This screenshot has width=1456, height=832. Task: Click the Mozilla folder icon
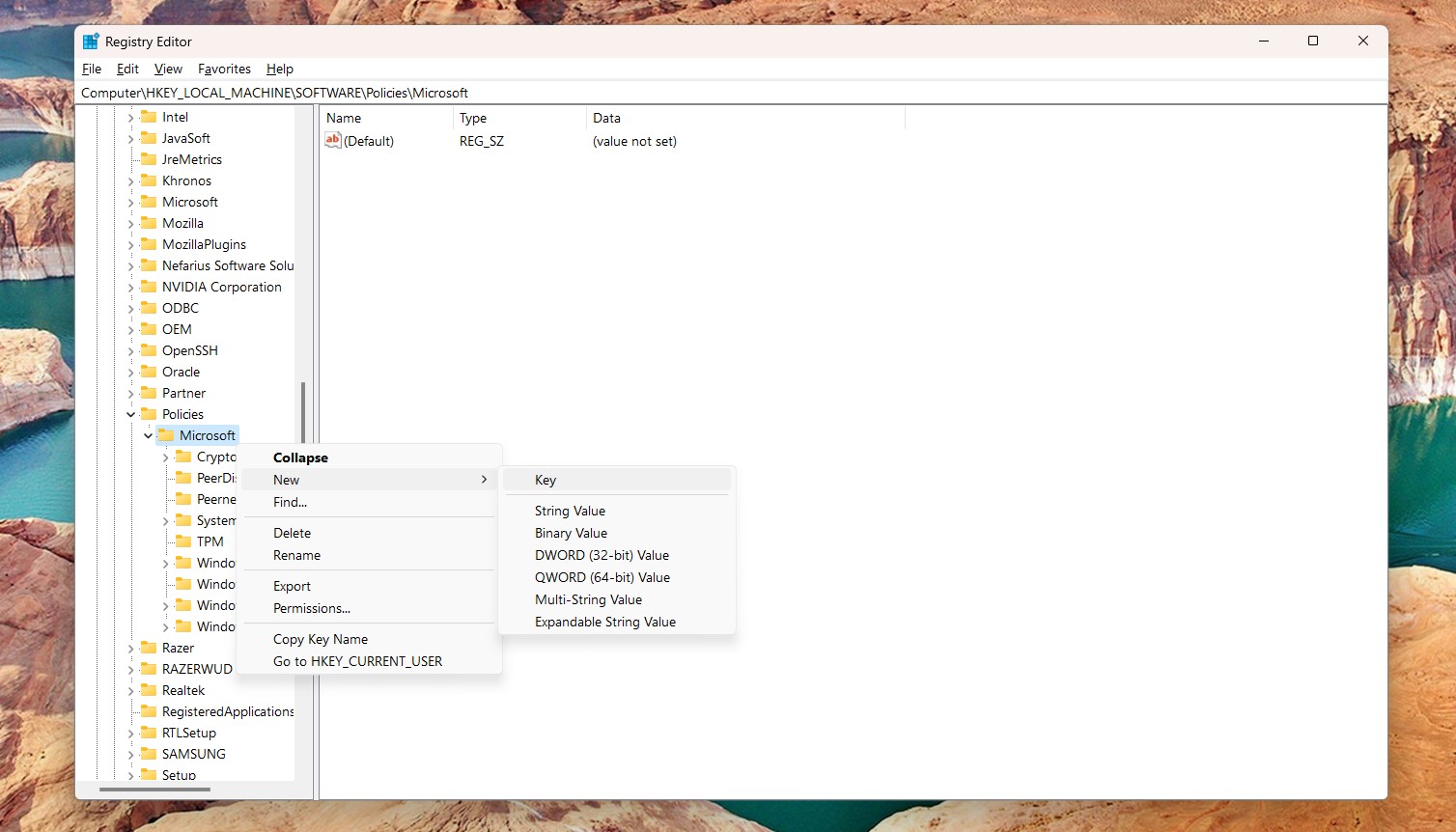pos(149,223)
